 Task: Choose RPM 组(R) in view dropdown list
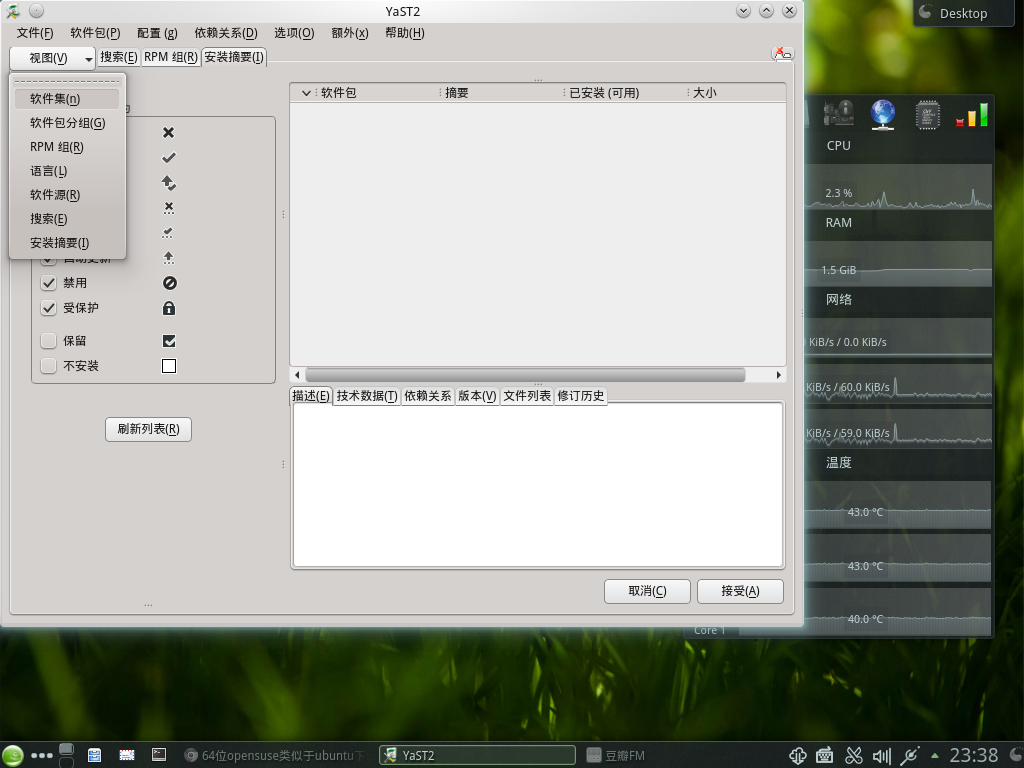tap(67, 147)
